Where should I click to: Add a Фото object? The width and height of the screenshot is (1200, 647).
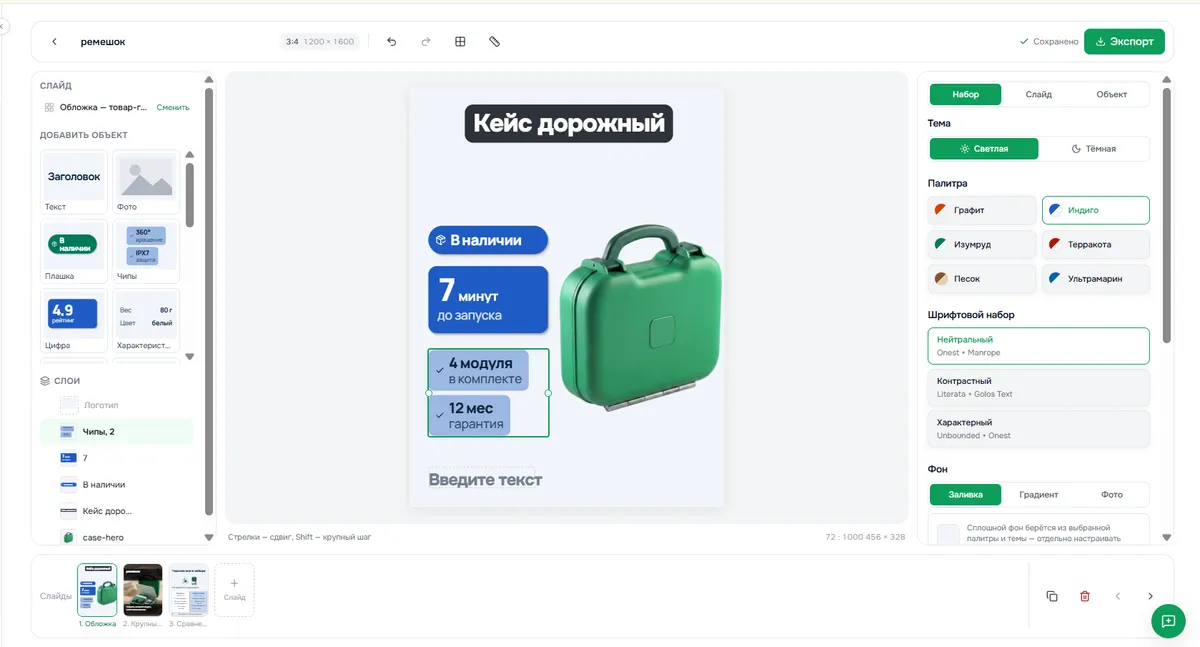(x=146, y=182)
